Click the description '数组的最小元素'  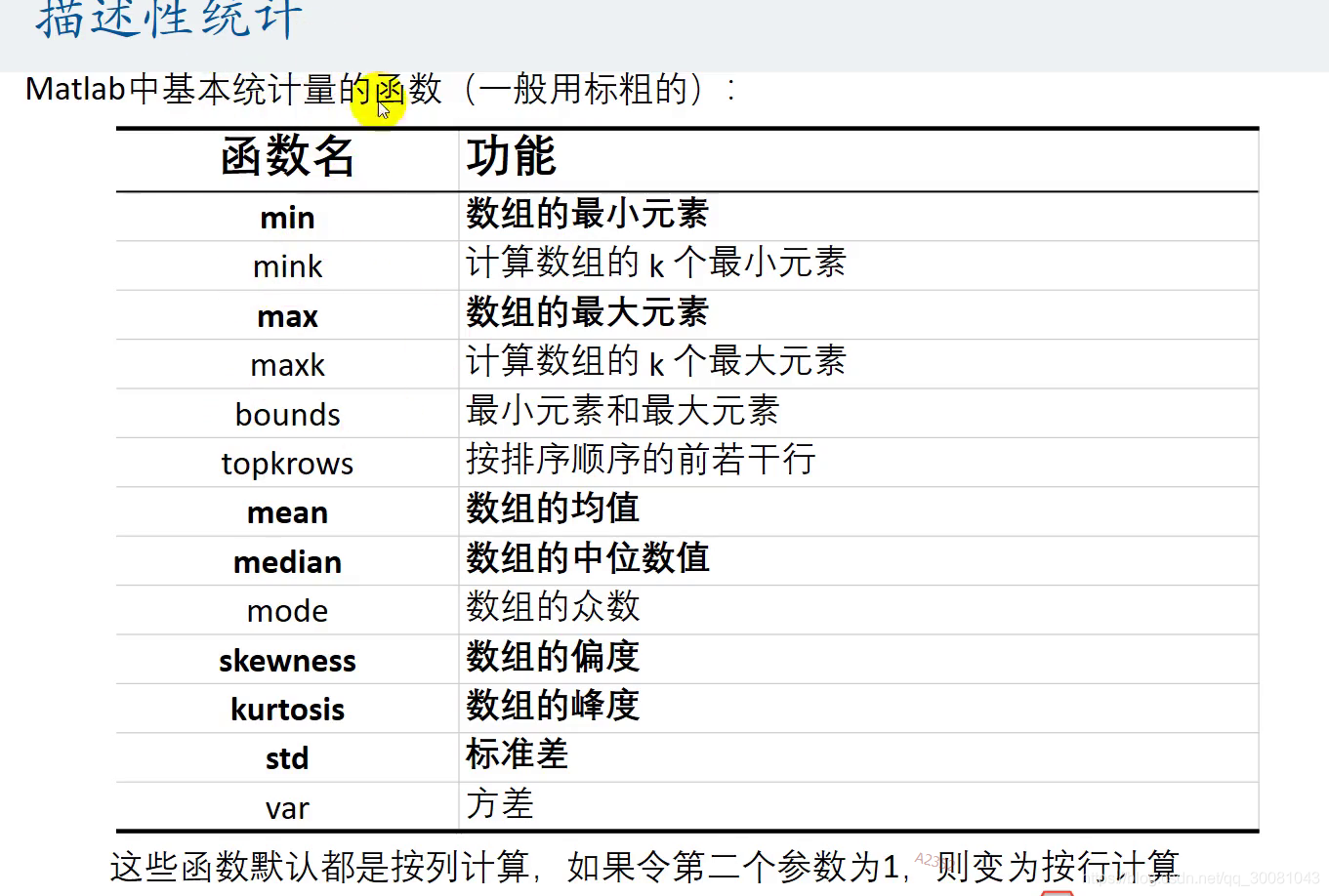(x=587, y=213)
